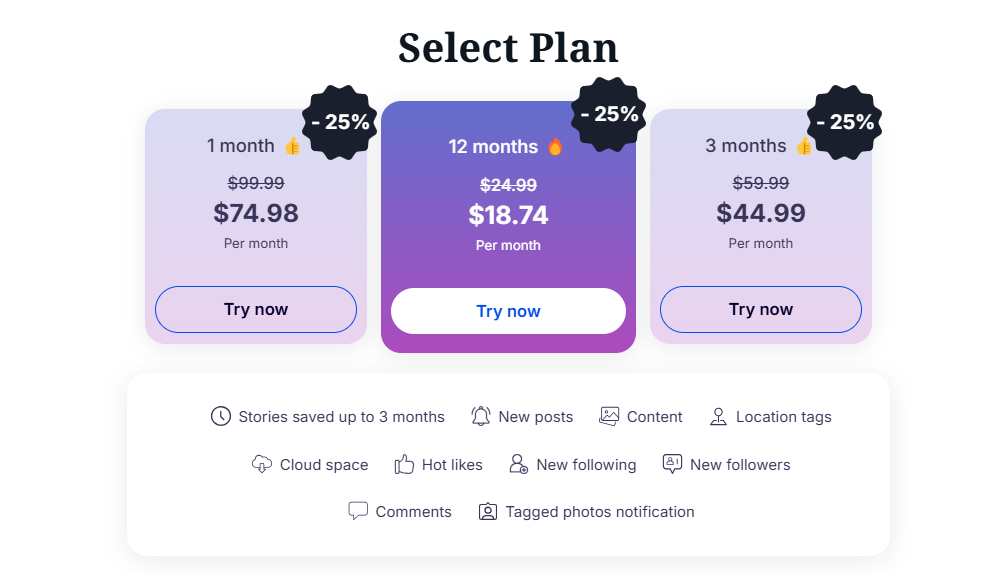Click the cloud icon for Cloud space
Viewport: 982px width, 574px height.
[262, 464]
